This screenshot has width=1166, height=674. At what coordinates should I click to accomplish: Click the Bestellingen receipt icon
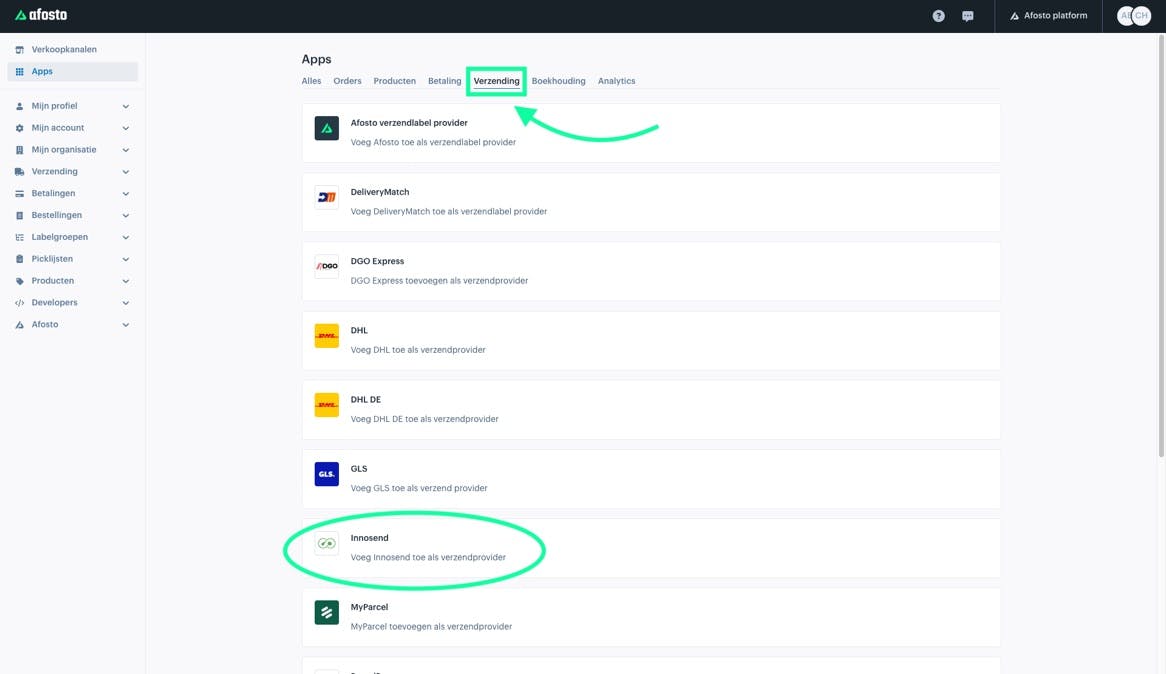click(19, 215)
